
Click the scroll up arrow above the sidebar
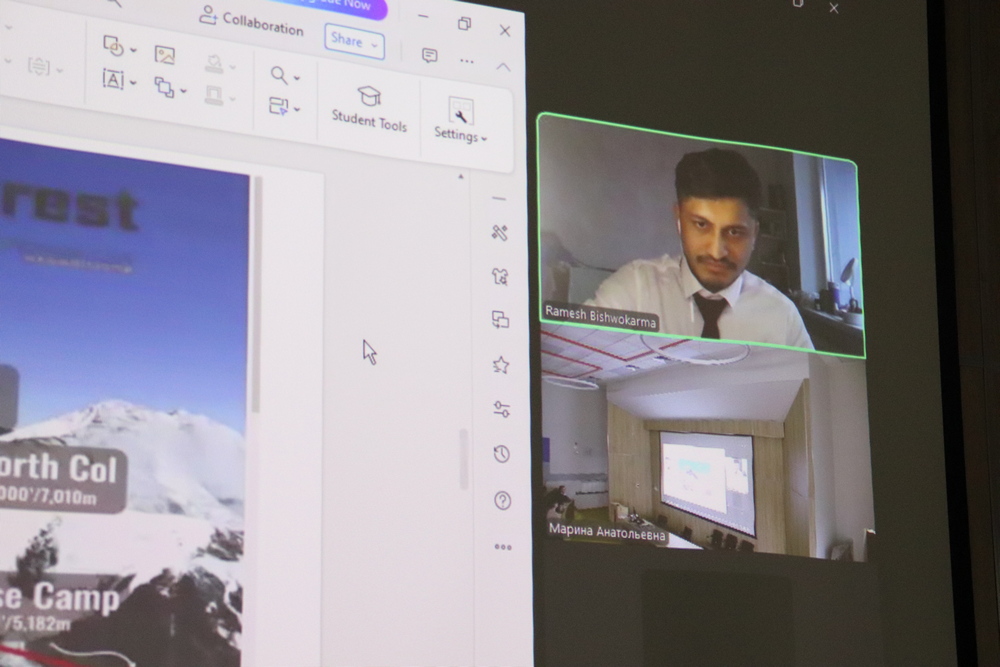pos(460,177)
